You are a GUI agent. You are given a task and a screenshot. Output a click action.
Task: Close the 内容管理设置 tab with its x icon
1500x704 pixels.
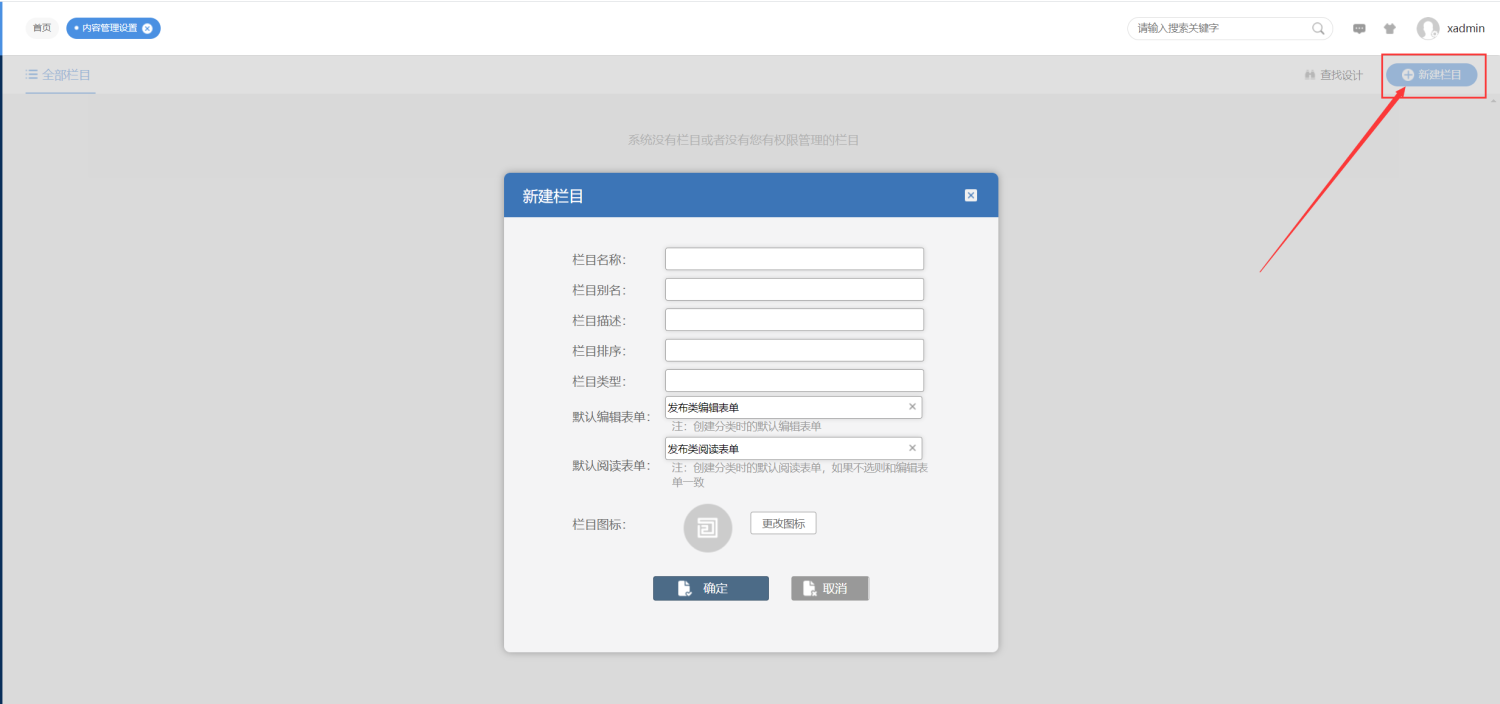[148, 28]
